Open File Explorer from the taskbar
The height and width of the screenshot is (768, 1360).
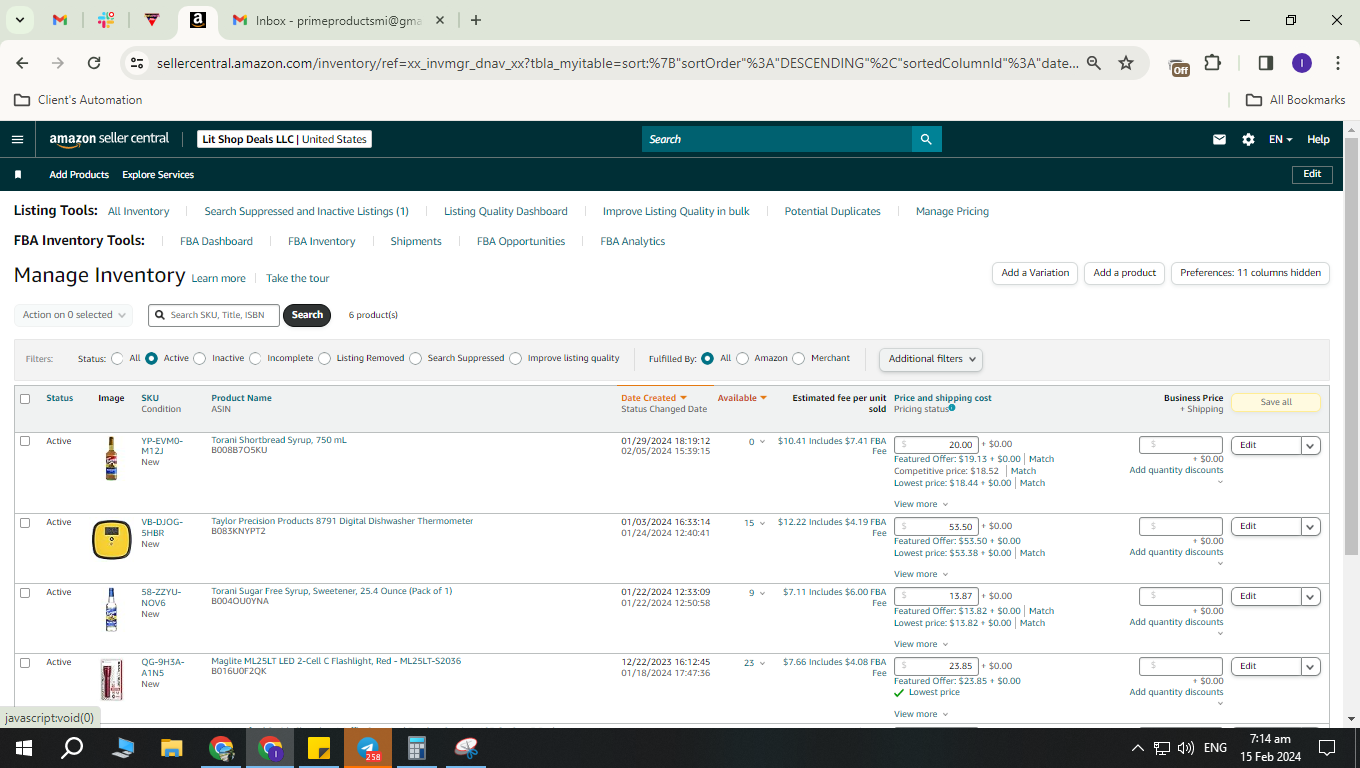(x=172, y=747)
